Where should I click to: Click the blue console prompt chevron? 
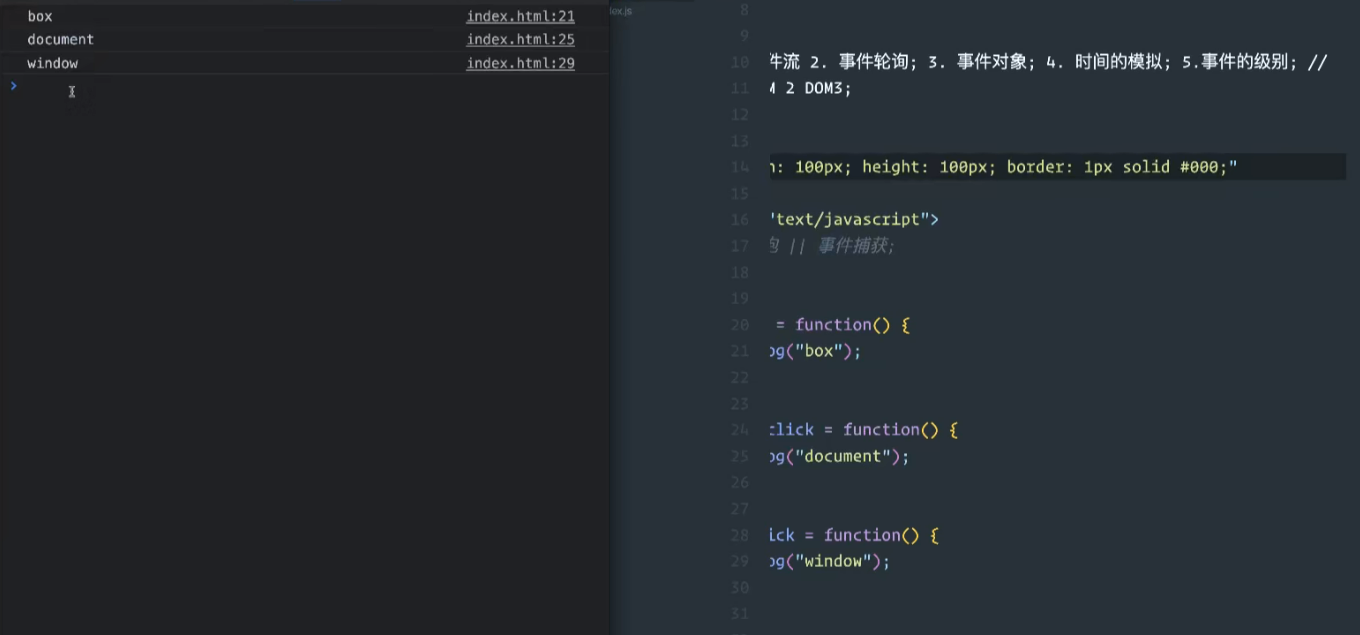pyautogui.click(x=13, y=86)
